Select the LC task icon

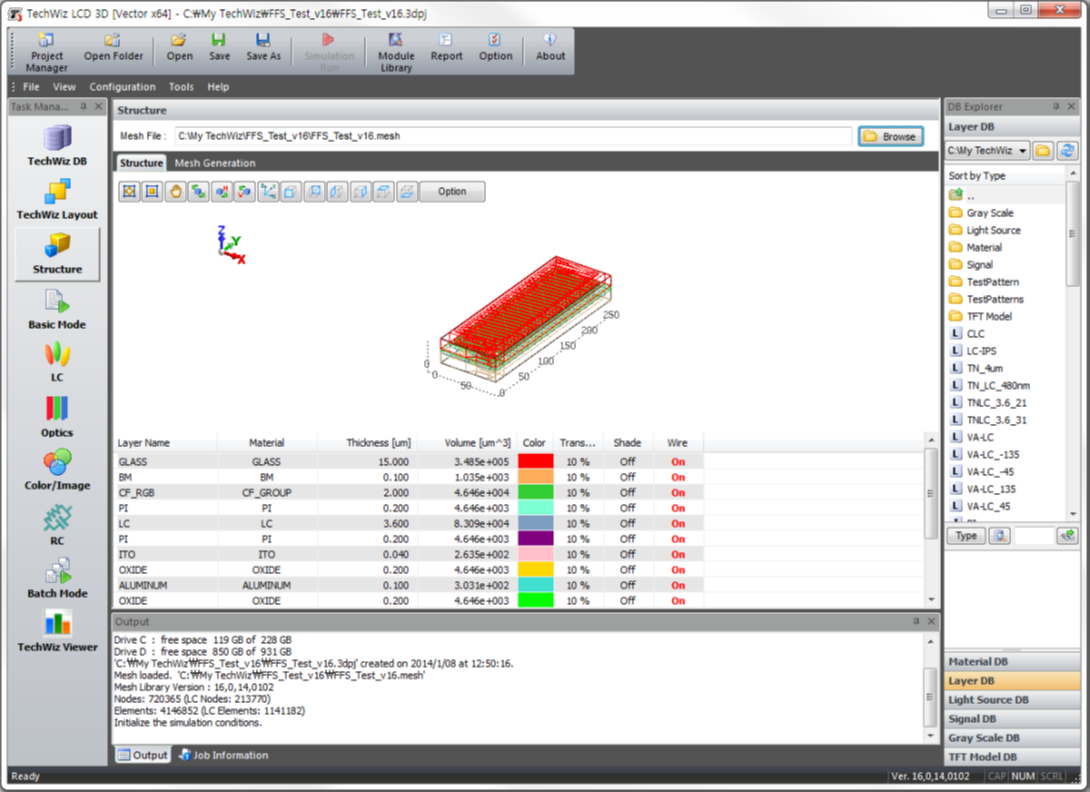click(x=57, y=362)
